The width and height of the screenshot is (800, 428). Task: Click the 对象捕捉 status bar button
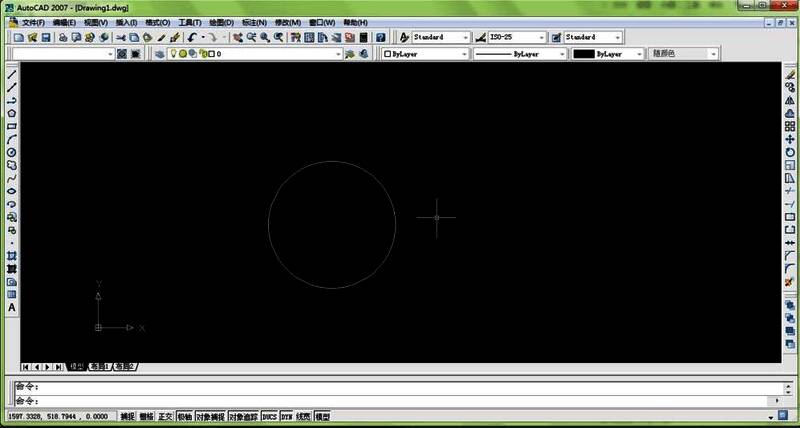(210, 416)
